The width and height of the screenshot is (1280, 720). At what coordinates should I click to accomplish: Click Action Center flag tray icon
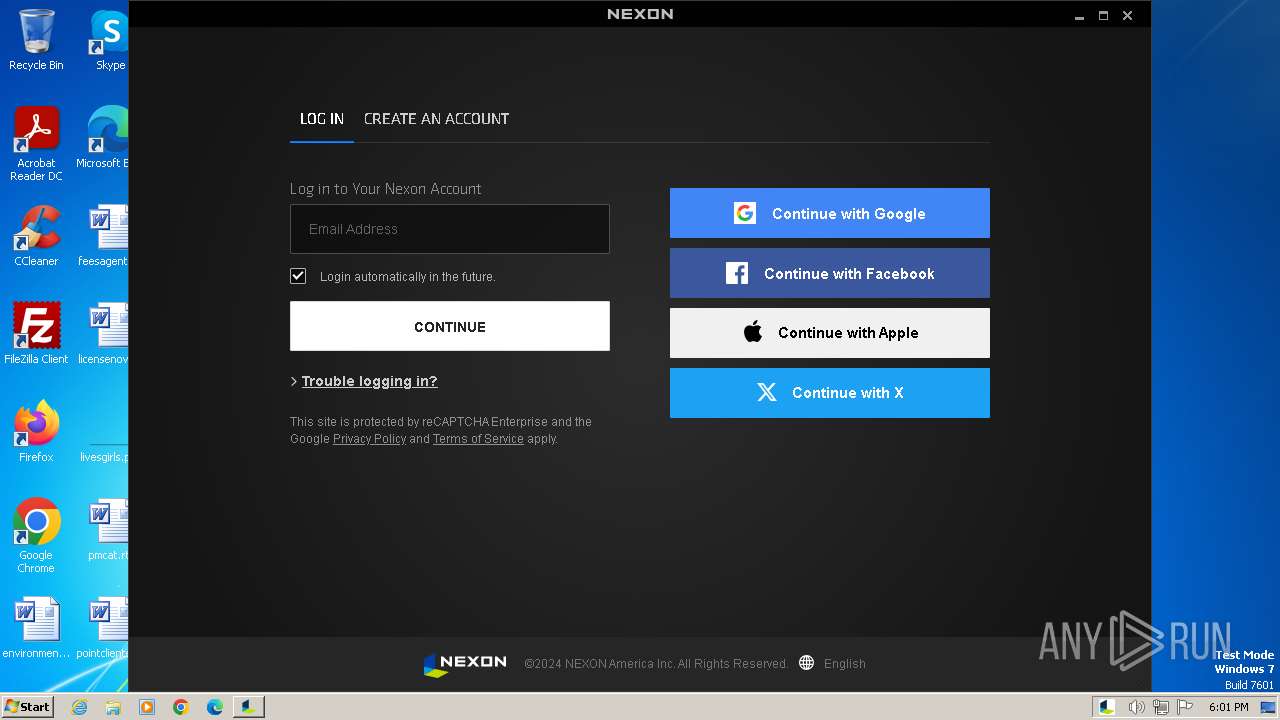coord(1185,707)
